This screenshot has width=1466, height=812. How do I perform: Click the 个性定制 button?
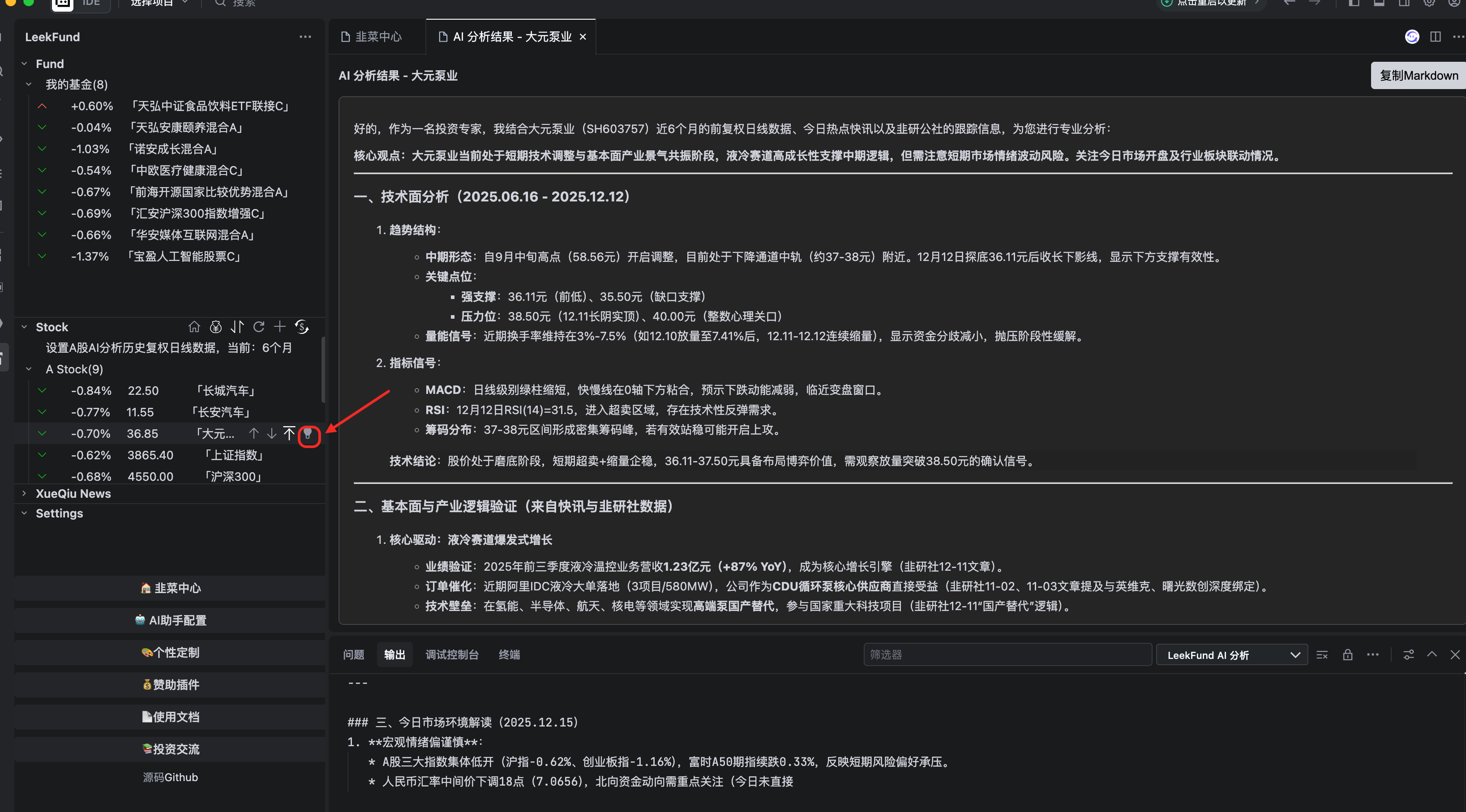click(x=170, y=653)
